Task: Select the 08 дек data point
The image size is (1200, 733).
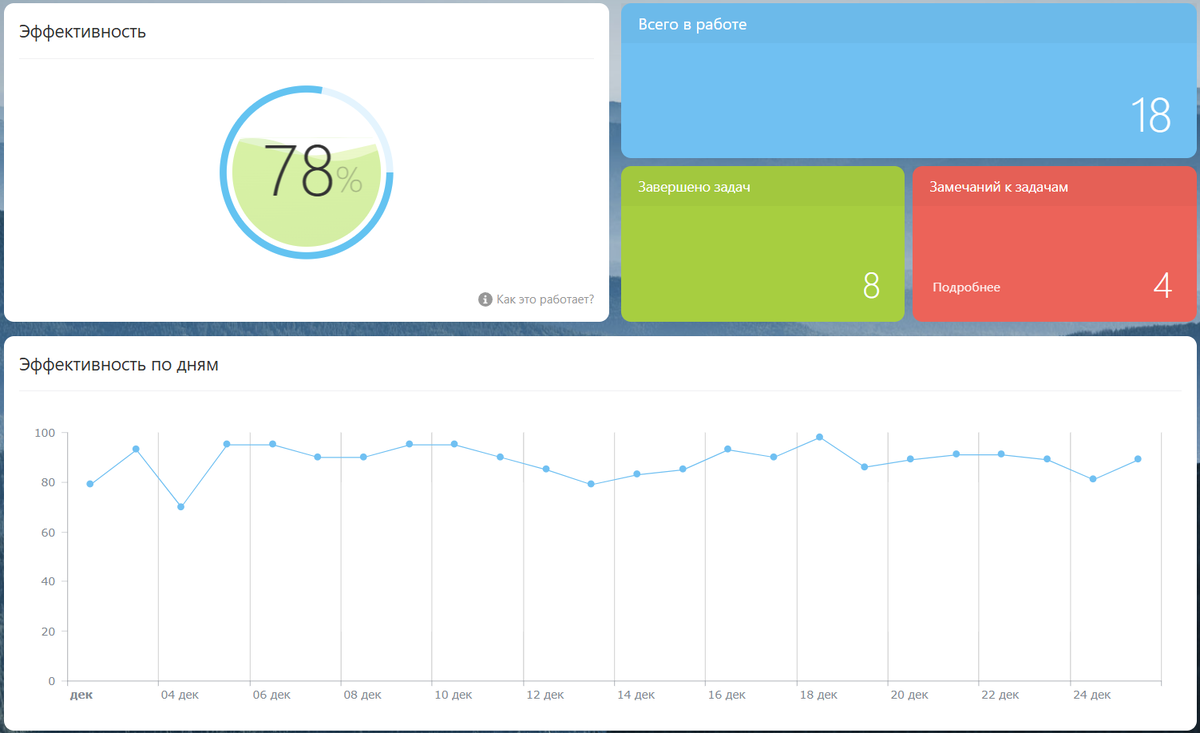Action: [363, 457]
